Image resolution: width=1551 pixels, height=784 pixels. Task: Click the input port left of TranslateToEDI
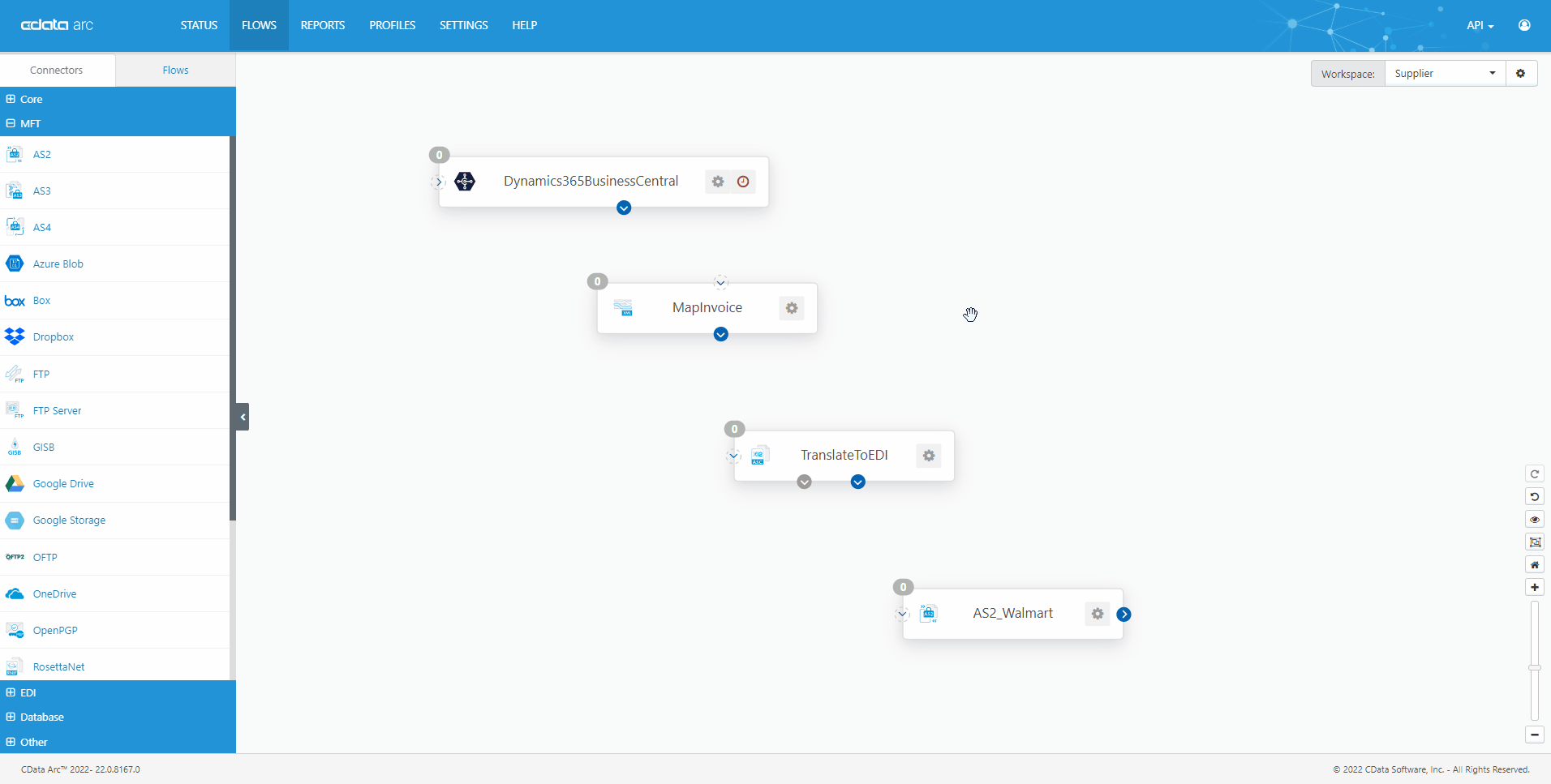pos(734,456)
